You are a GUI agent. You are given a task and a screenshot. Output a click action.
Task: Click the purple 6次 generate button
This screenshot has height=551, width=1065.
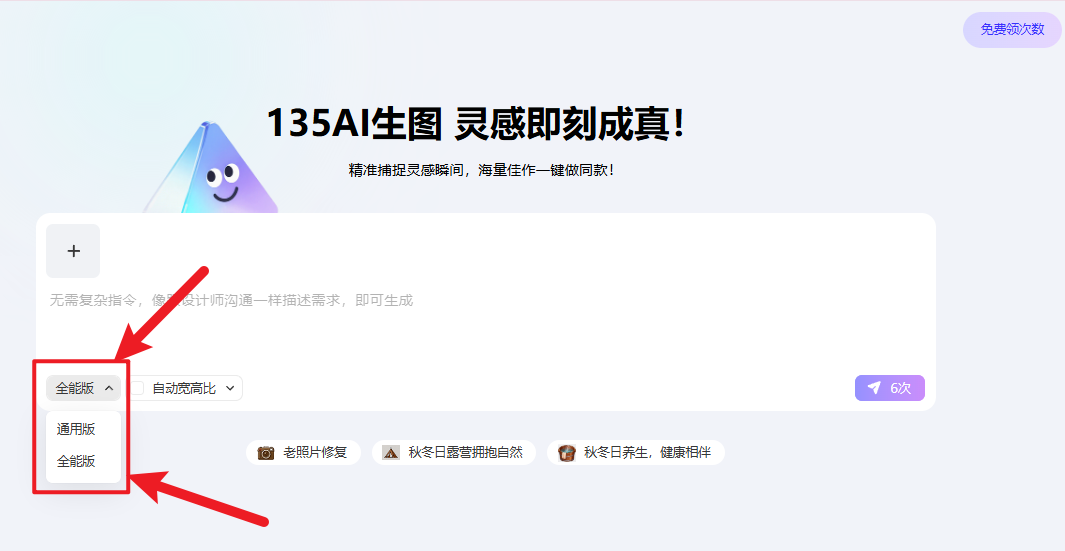890,388
